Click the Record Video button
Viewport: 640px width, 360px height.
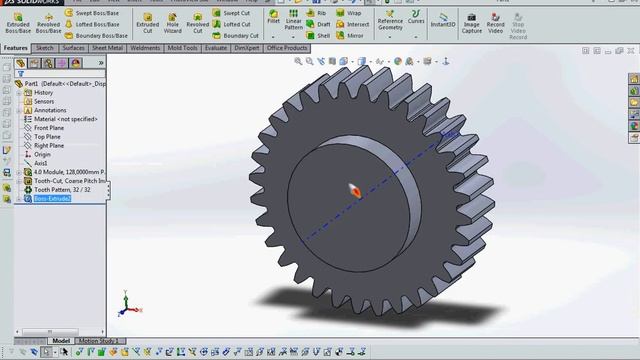[496, 23]
